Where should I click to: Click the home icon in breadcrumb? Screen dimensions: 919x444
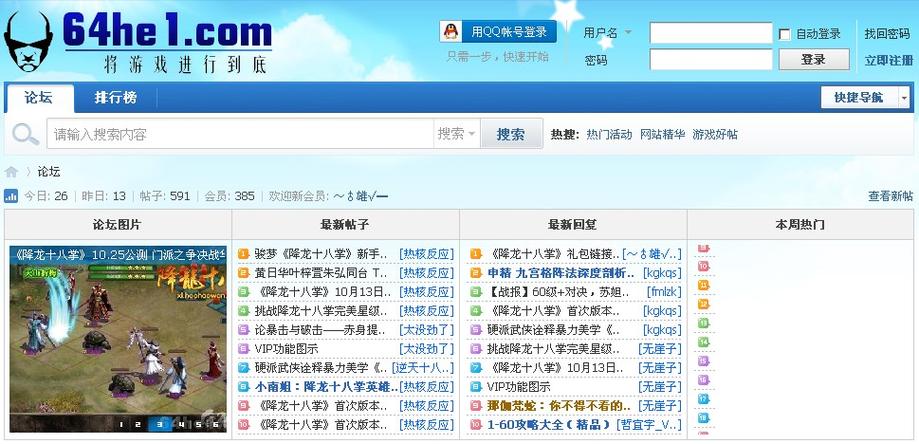tap(12, 172)
